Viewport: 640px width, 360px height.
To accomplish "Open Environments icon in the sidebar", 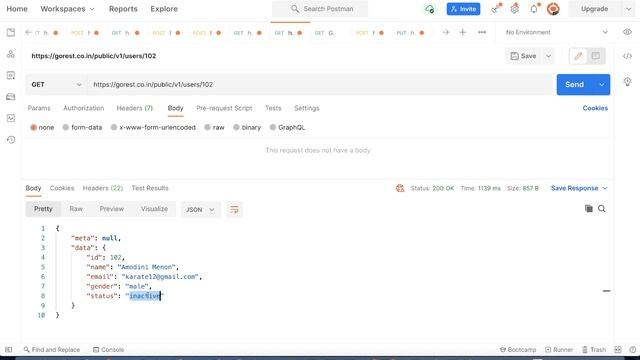I will coord(11,76).
